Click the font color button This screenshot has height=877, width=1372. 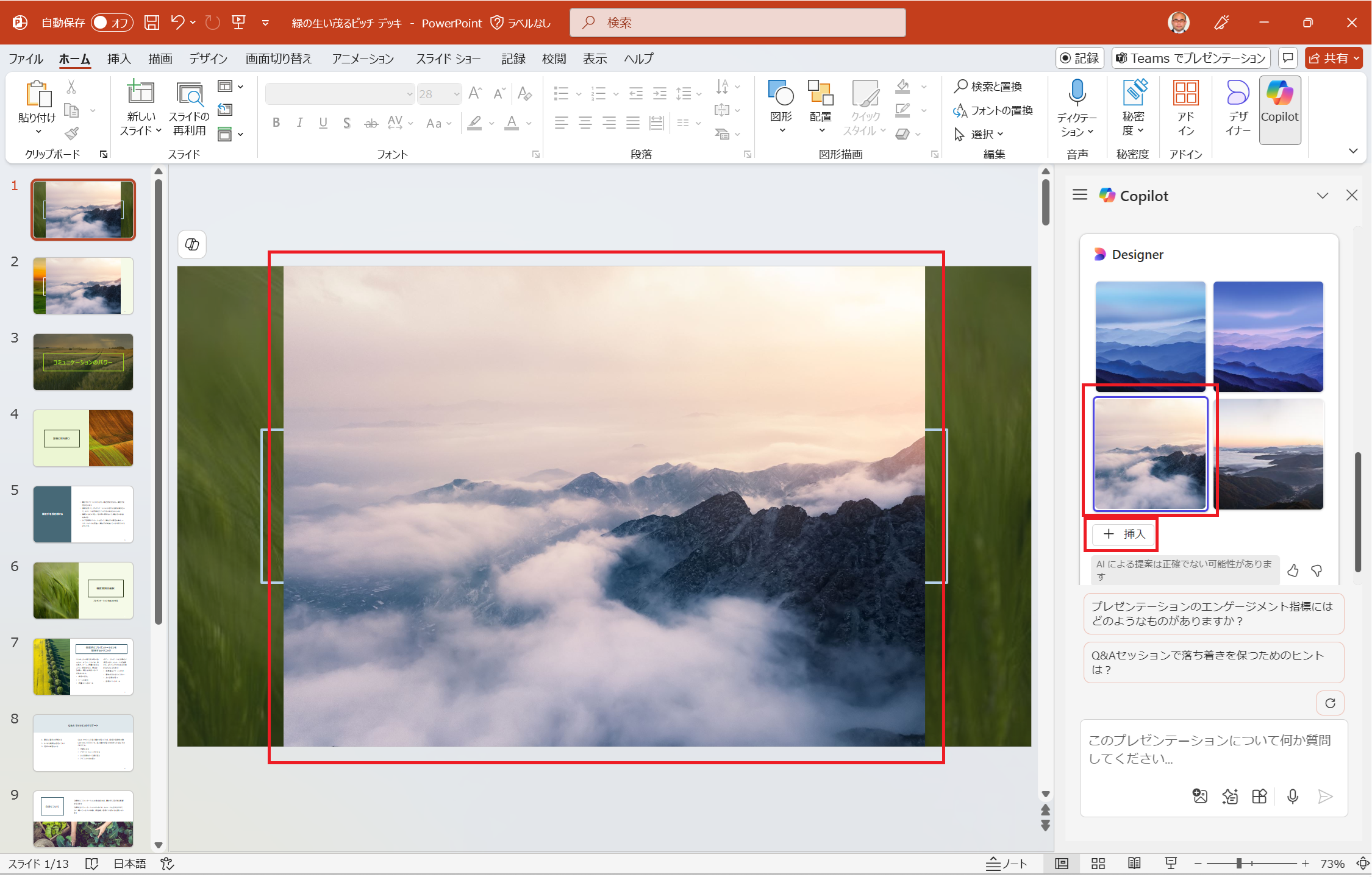pyautogui.click(x=512, y=123)
